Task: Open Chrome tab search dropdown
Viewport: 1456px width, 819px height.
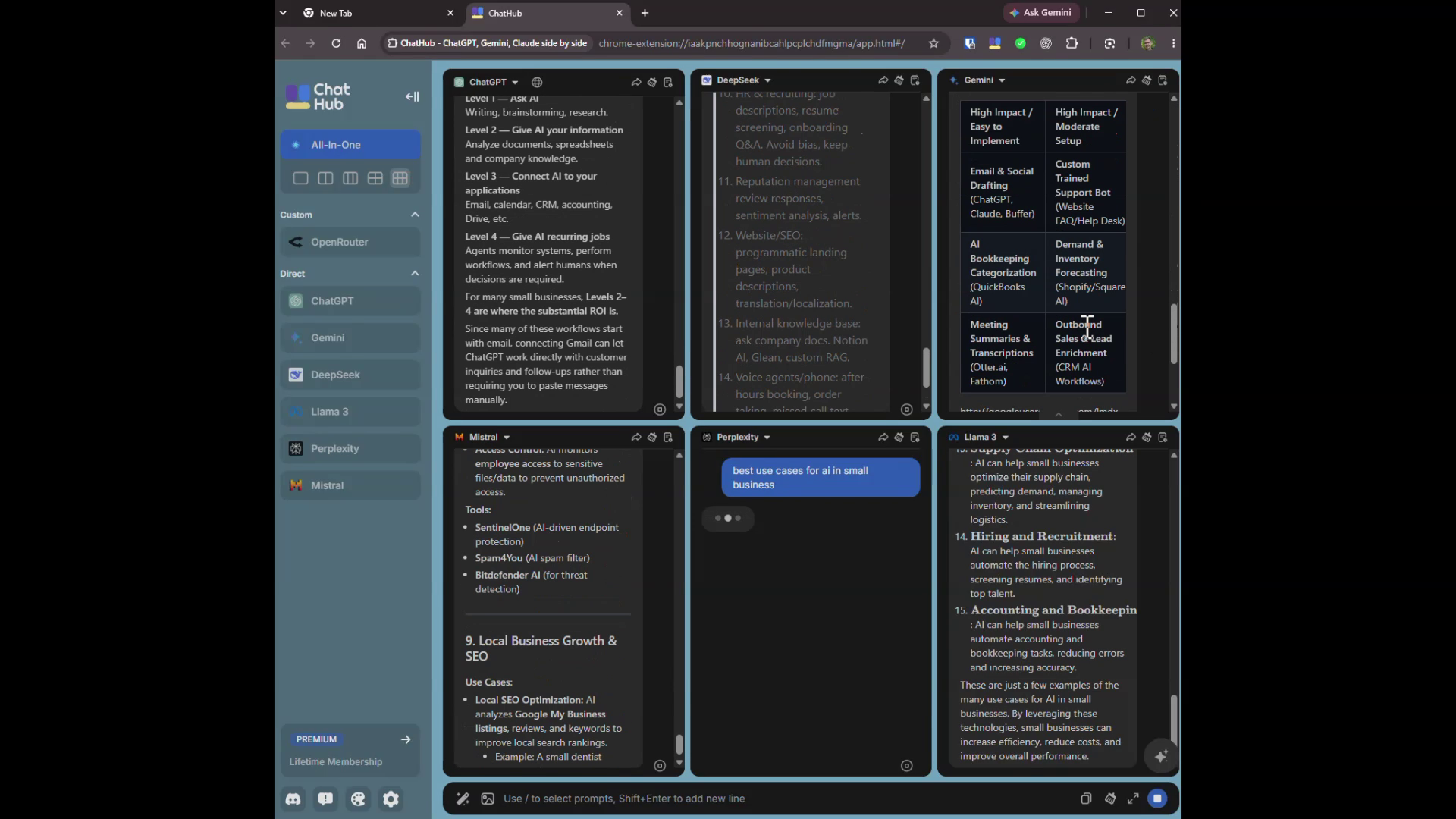Action: pos(283,13)
